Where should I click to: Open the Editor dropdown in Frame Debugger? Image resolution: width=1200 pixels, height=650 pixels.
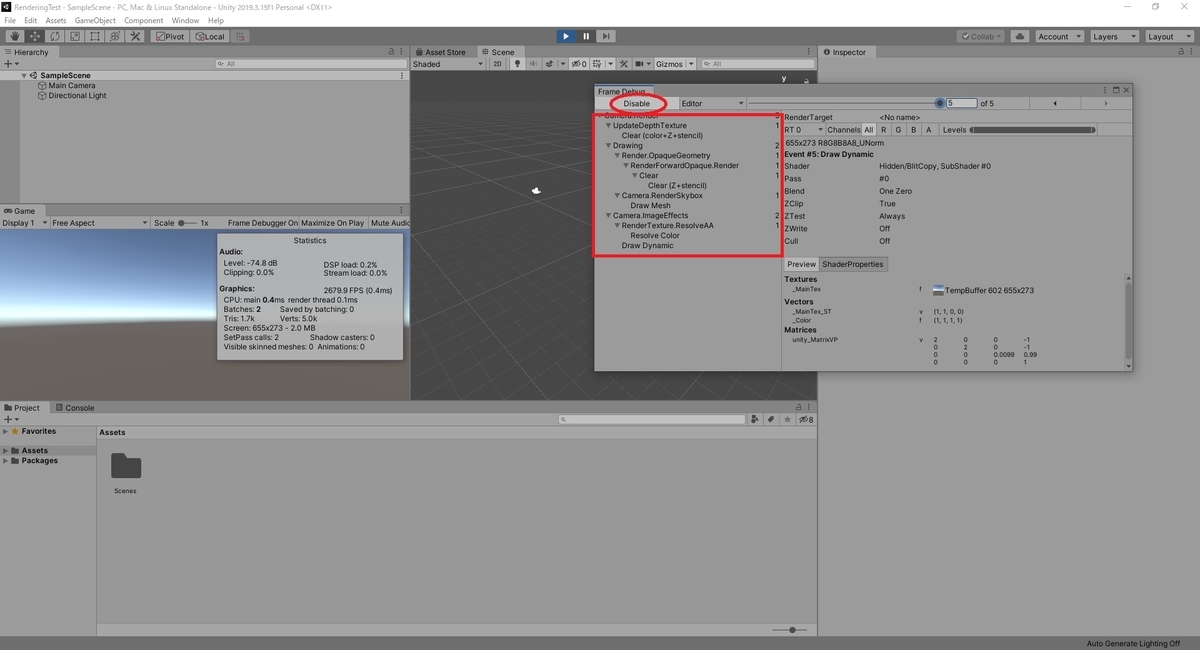coord(711,103)
